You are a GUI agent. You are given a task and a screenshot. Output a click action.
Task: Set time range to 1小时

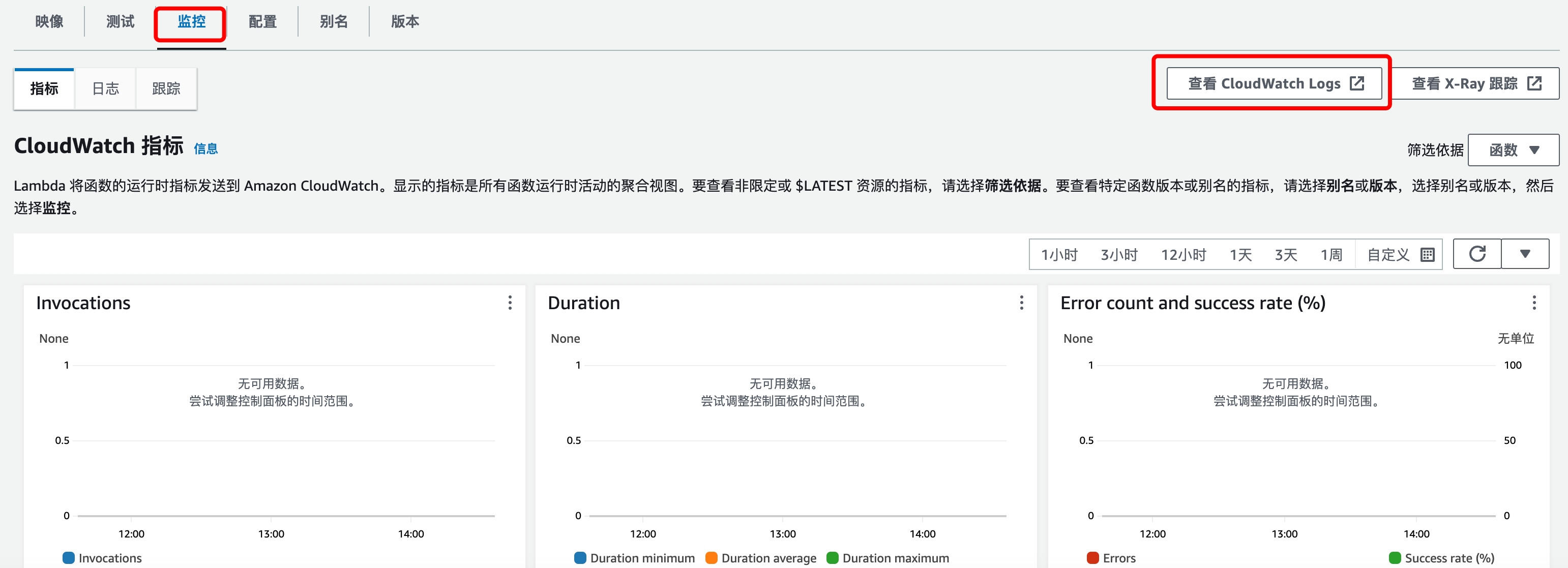tap(1059, 254)
